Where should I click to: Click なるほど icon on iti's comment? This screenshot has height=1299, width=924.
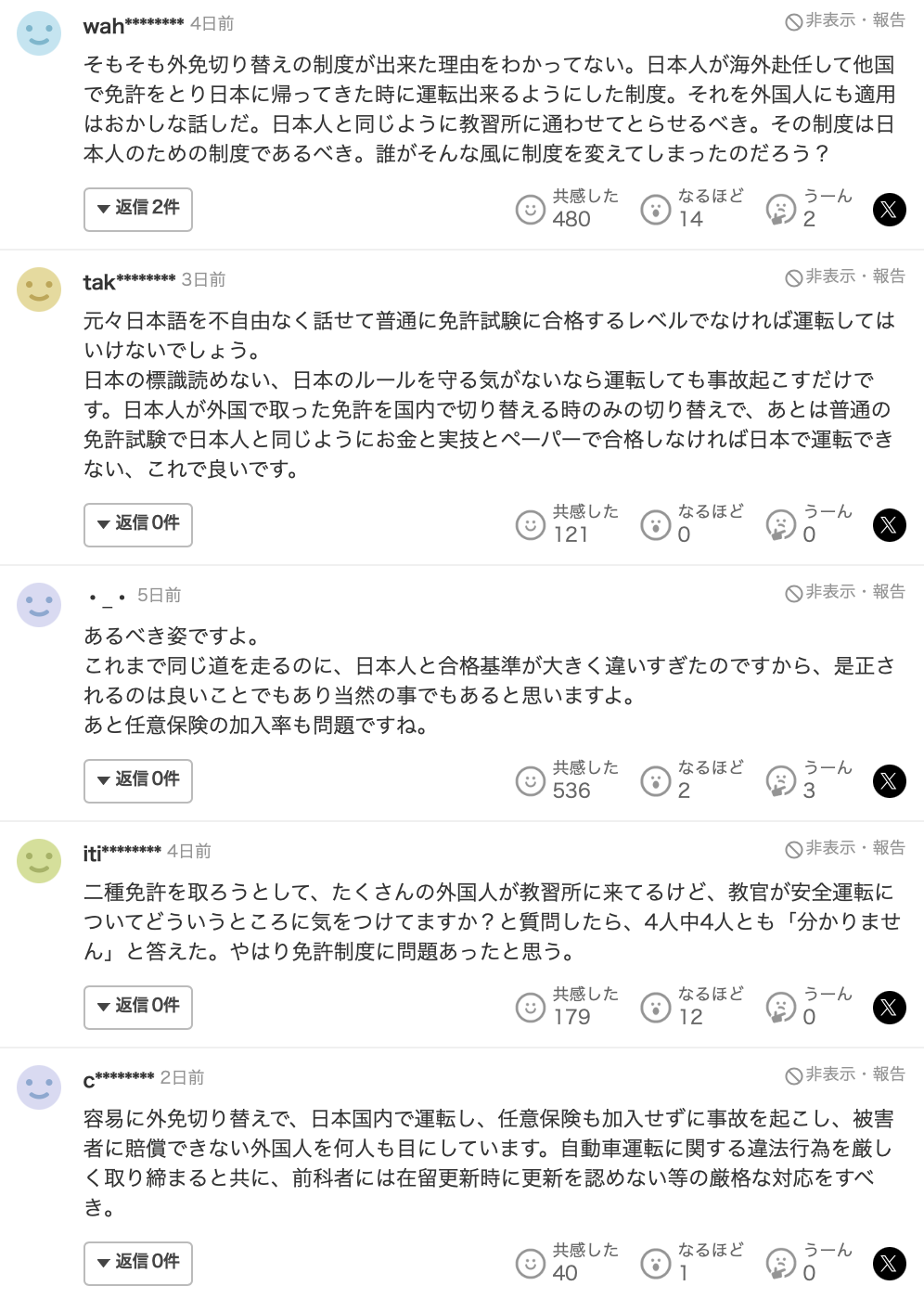click(x=656, y=1008)
